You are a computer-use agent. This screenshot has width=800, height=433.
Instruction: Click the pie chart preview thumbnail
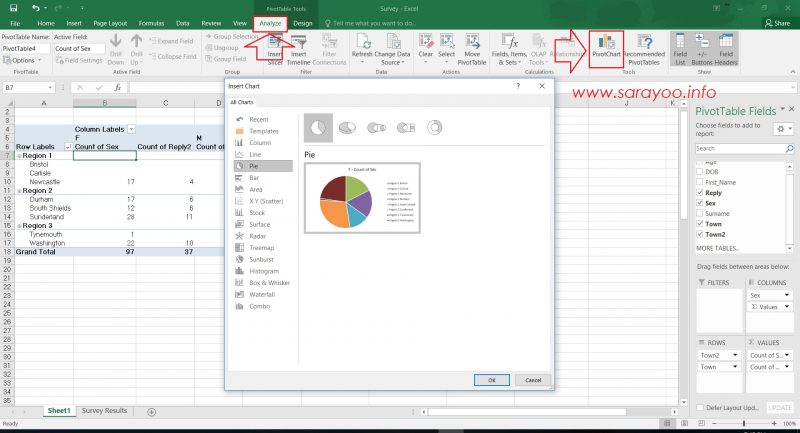pyautogui.click(x=362, y=198)
